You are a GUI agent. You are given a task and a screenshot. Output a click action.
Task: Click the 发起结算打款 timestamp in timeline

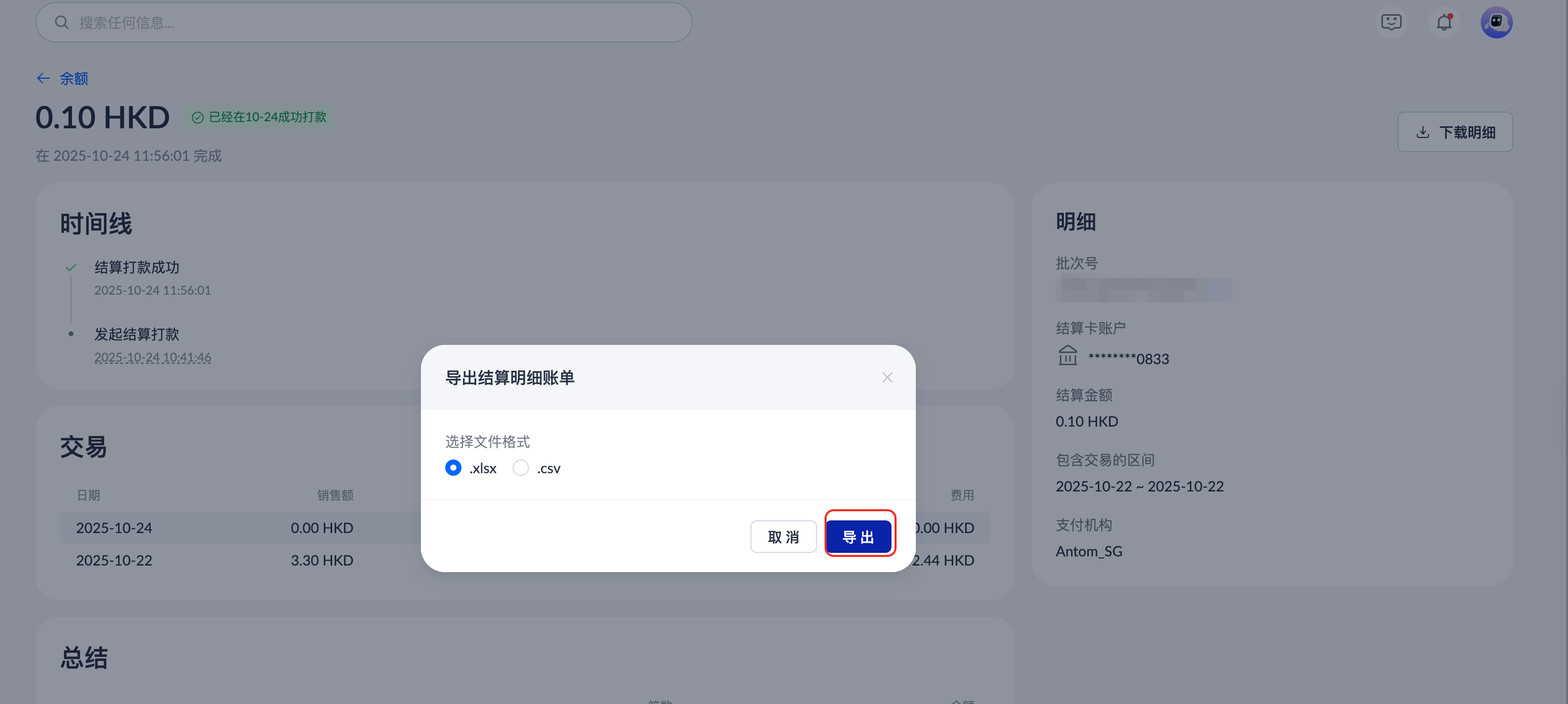[152, 358]
